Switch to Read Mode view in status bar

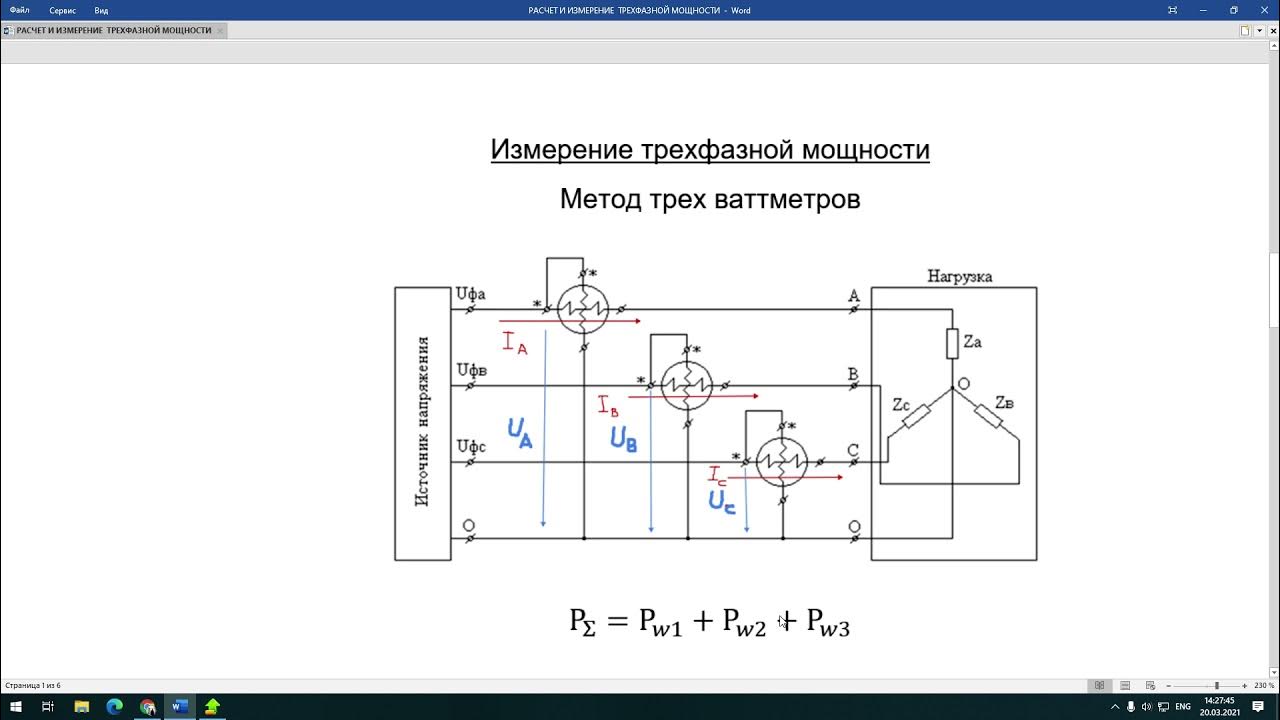1099,685
